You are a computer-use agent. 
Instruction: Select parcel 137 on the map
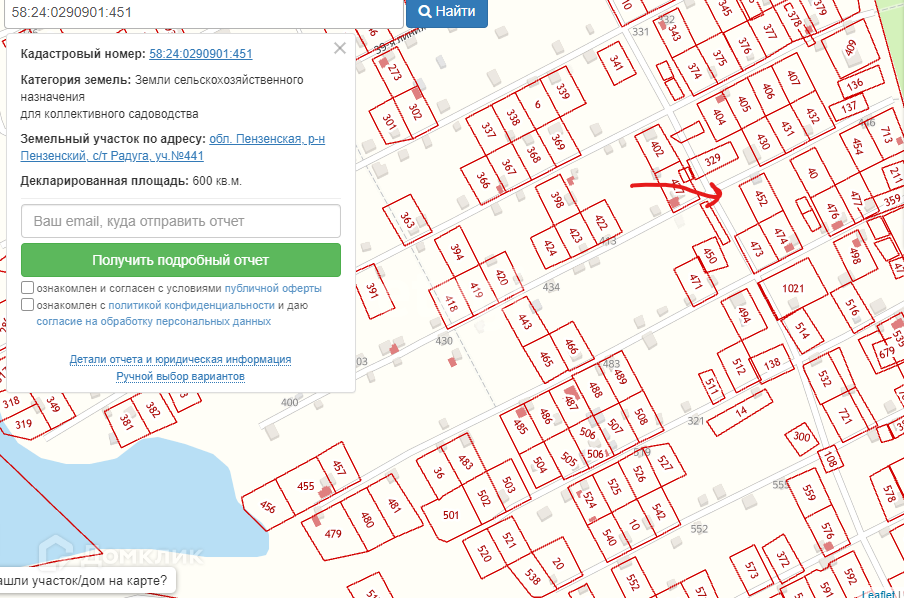[x=849, y=108]
